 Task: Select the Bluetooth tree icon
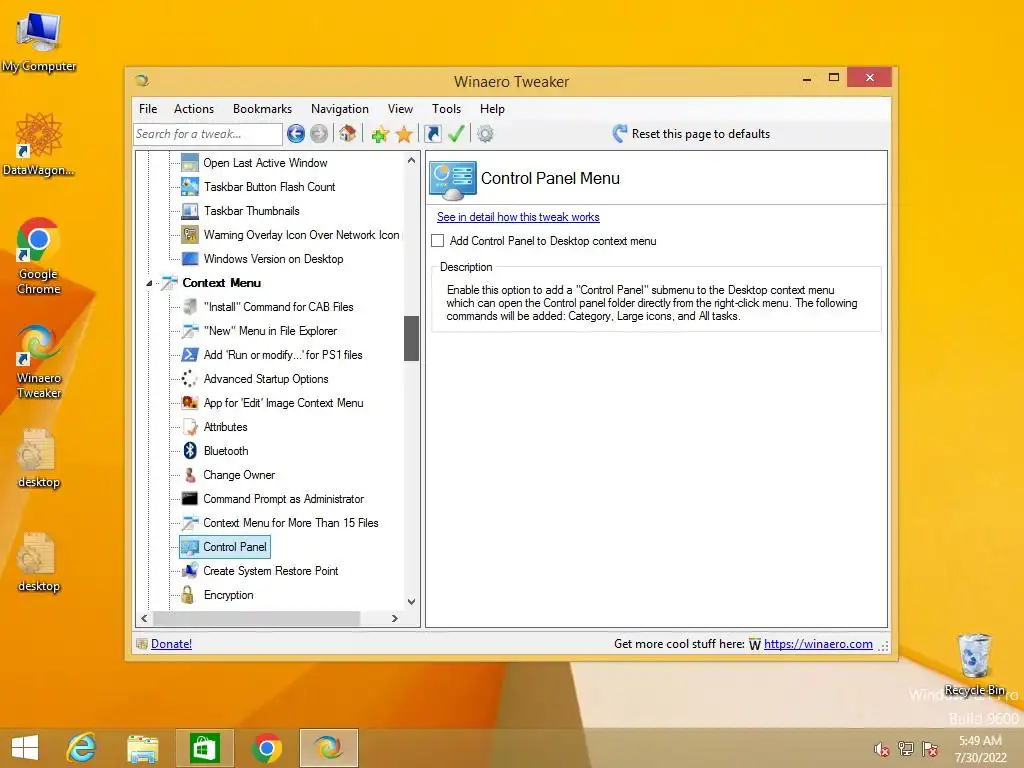point(189,451)
